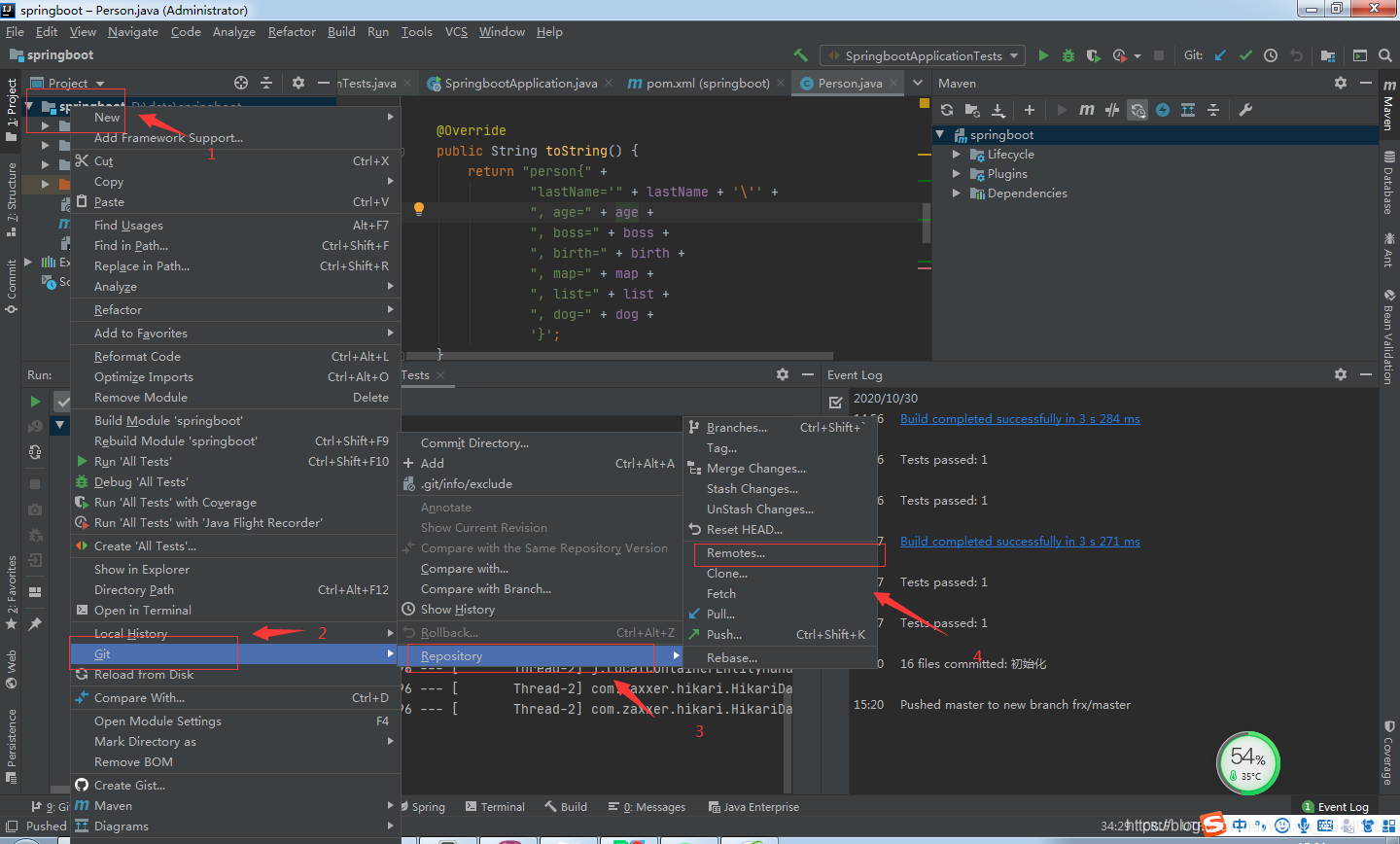Open the Project view dropdown

pos(67,83)
